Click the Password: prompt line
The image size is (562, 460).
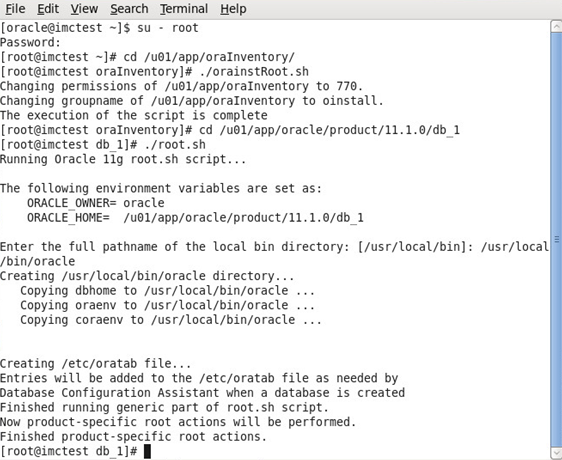pos(30,42)
